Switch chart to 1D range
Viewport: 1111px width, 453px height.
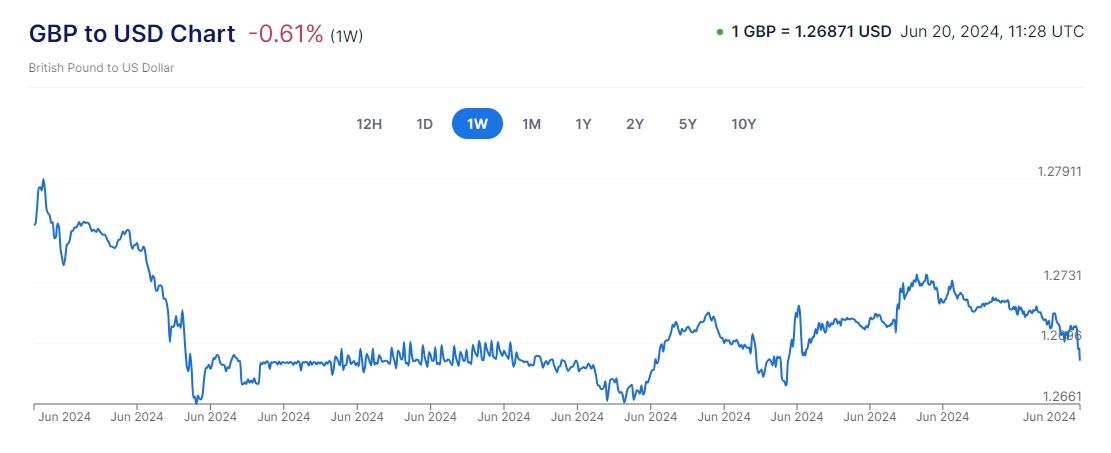click(424, 124)
